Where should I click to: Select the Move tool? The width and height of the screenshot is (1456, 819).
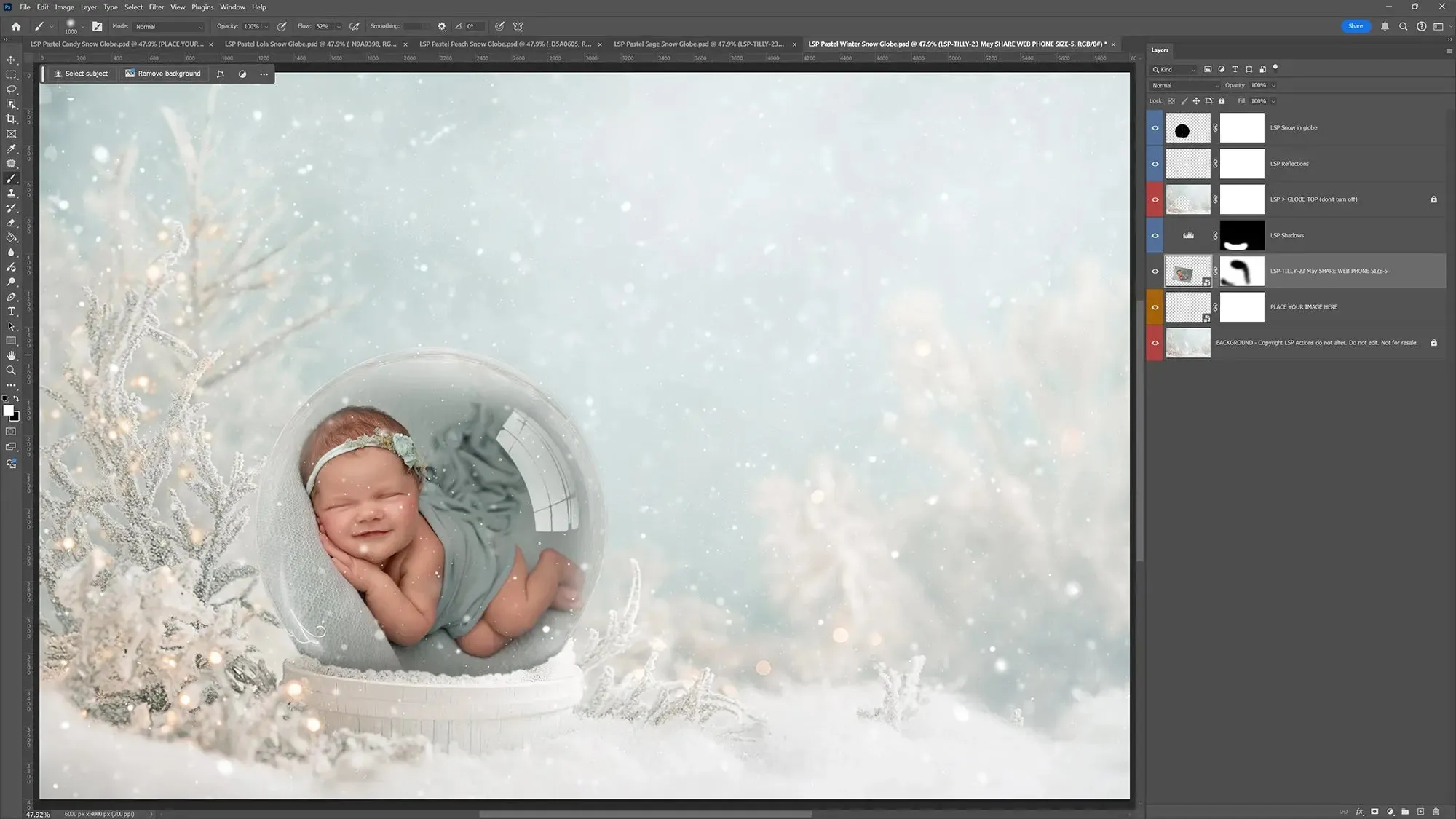coord(11,60)
